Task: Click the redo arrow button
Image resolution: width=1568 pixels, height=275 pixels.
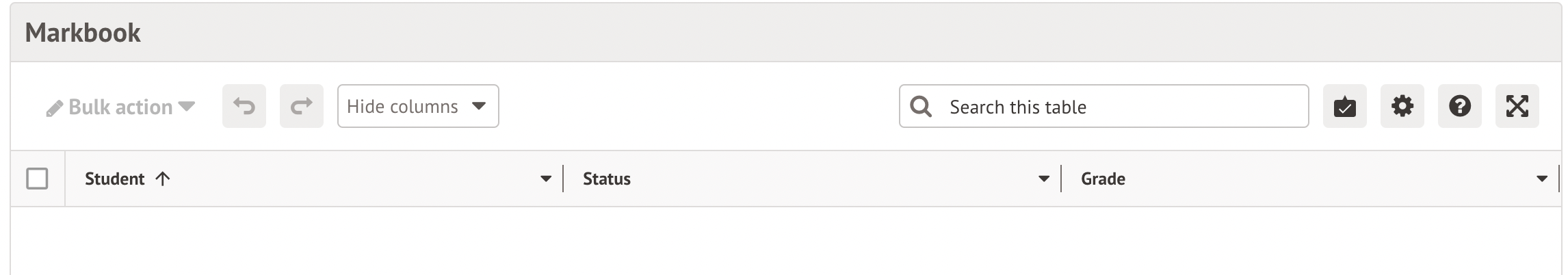Action: (x=301, y=106)
